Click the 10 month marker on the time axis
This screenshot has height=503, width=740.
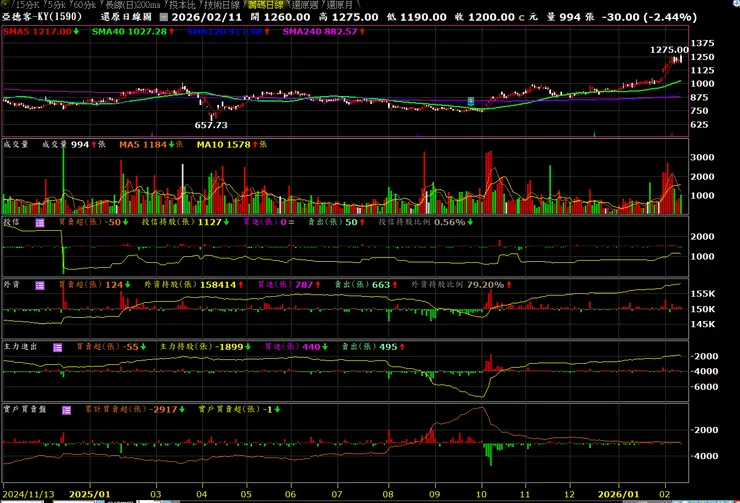click(x=481, y=495)
